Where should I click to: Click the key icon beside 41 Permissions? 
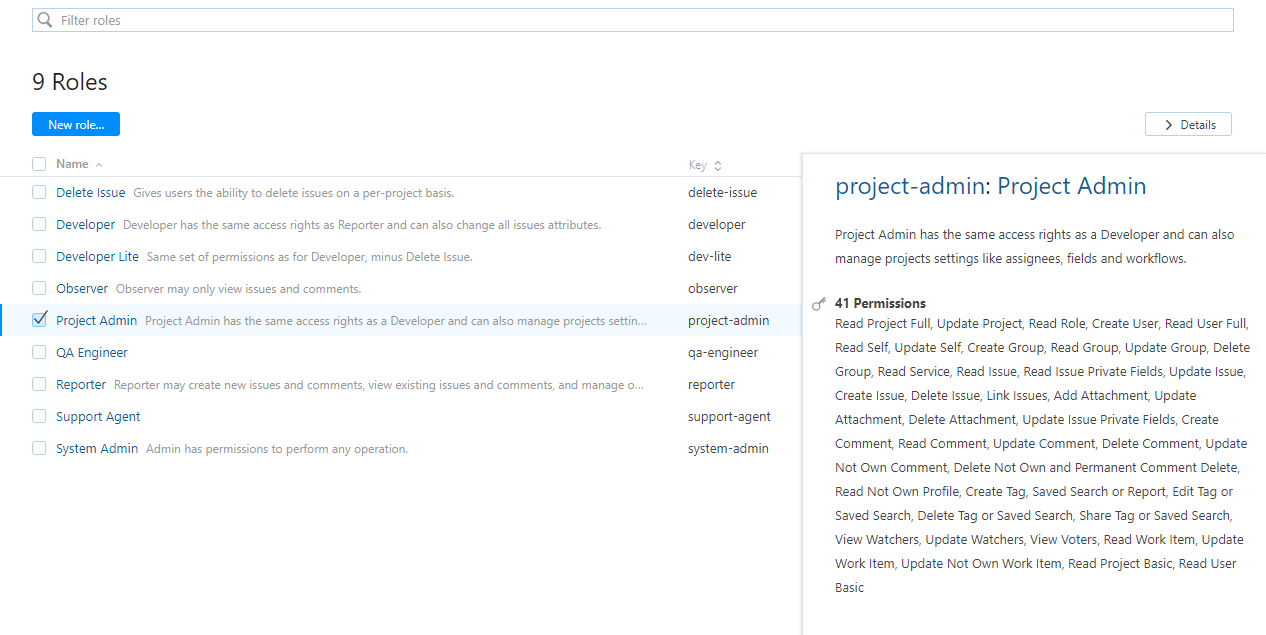tap(818, 304)
